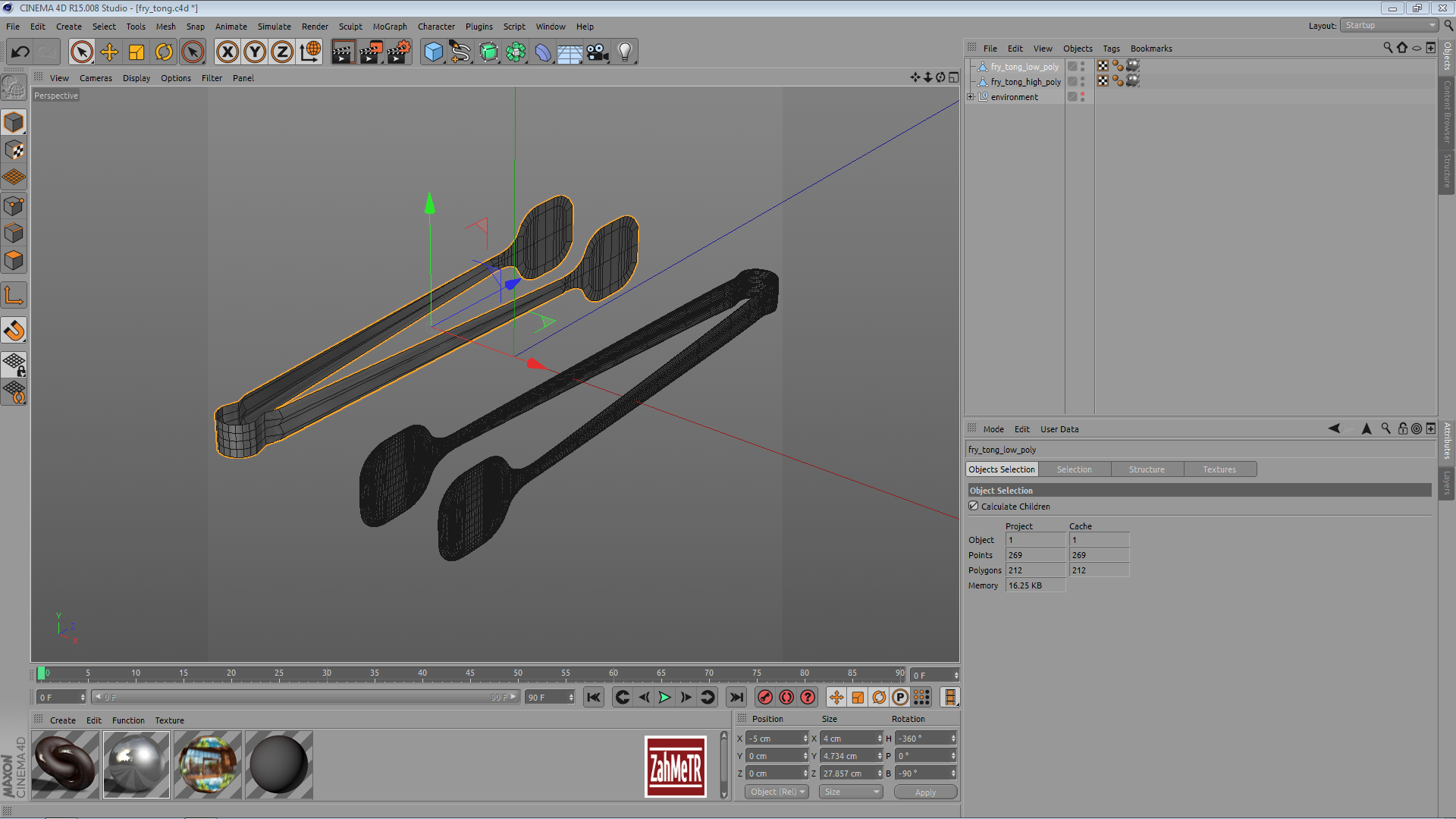Add a Cube primitive object

pos(433,52)
